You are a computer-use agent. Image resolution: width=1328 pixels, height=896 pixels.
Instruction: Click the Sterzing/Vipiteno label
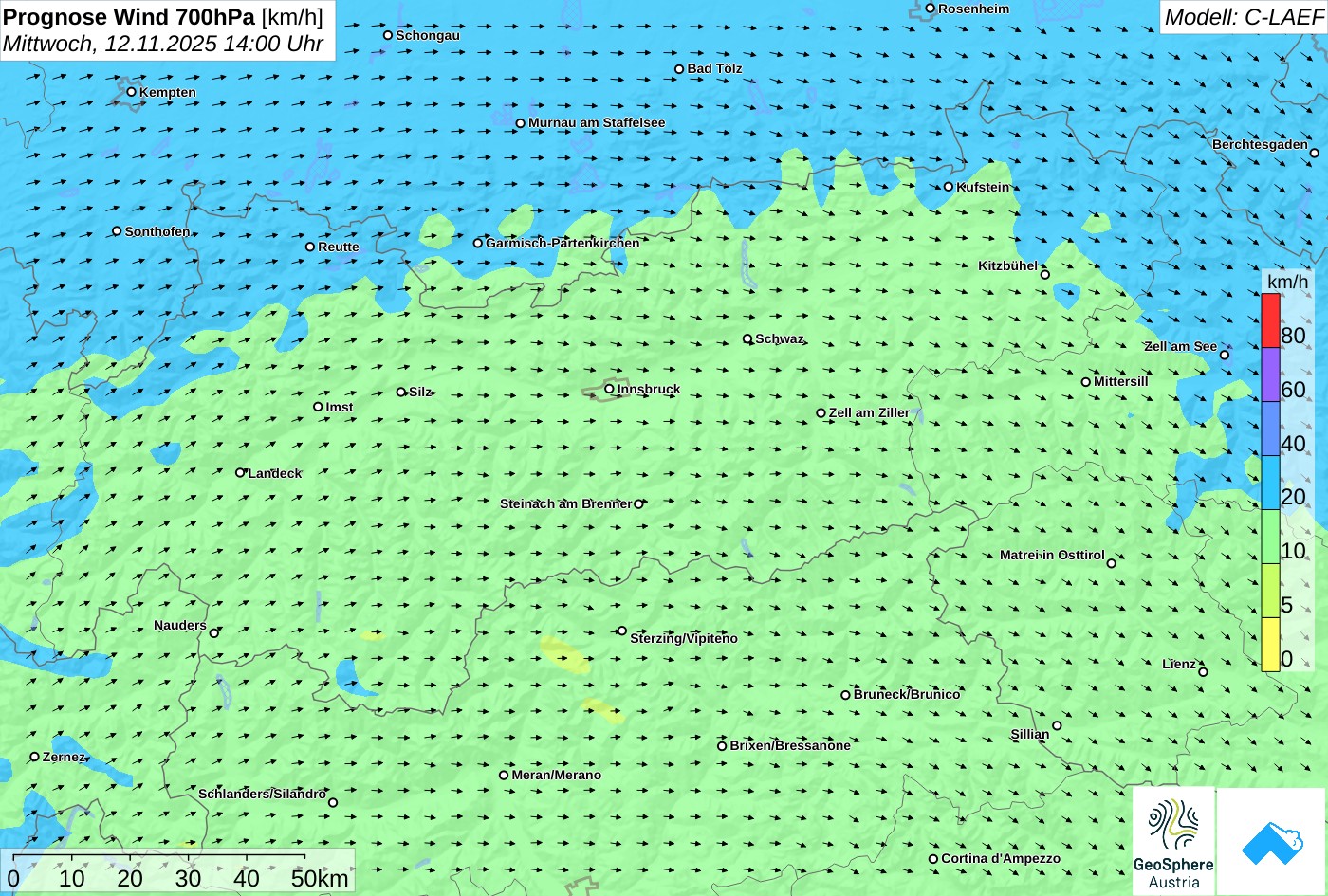pos(684,638)
